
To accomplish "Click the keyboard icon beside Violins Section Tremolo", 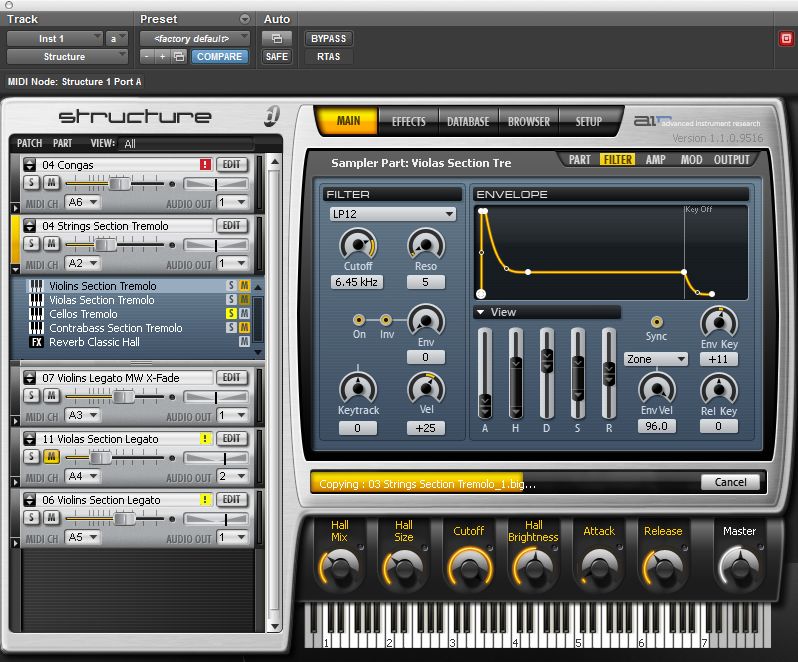I will click(x=36, y=285).
